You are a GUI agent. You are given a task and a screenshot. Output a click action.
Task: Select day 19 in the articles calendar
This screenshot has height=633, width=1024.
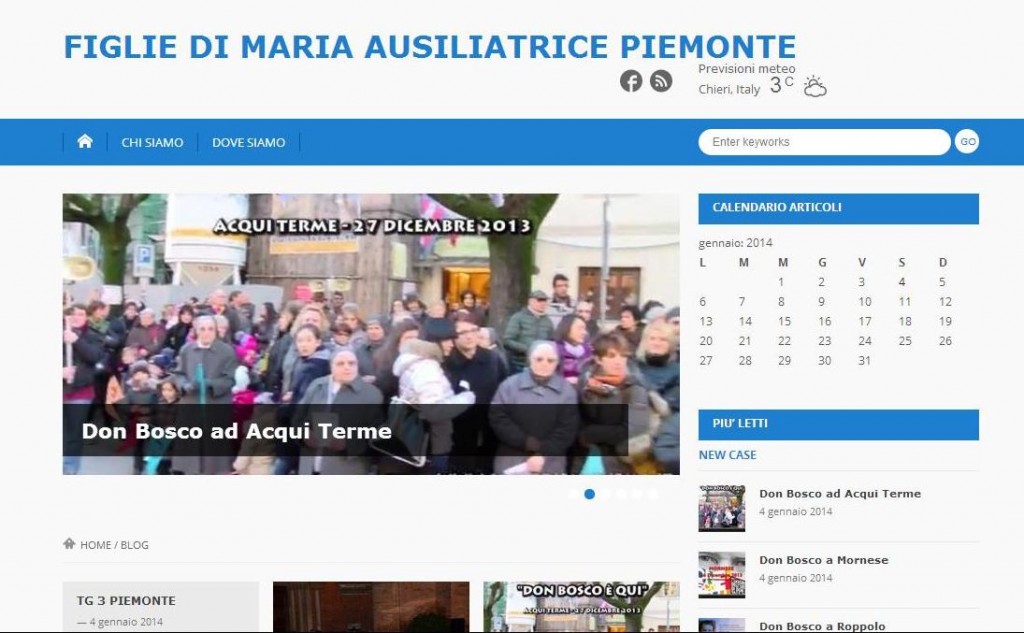click(x=945, y=321)
